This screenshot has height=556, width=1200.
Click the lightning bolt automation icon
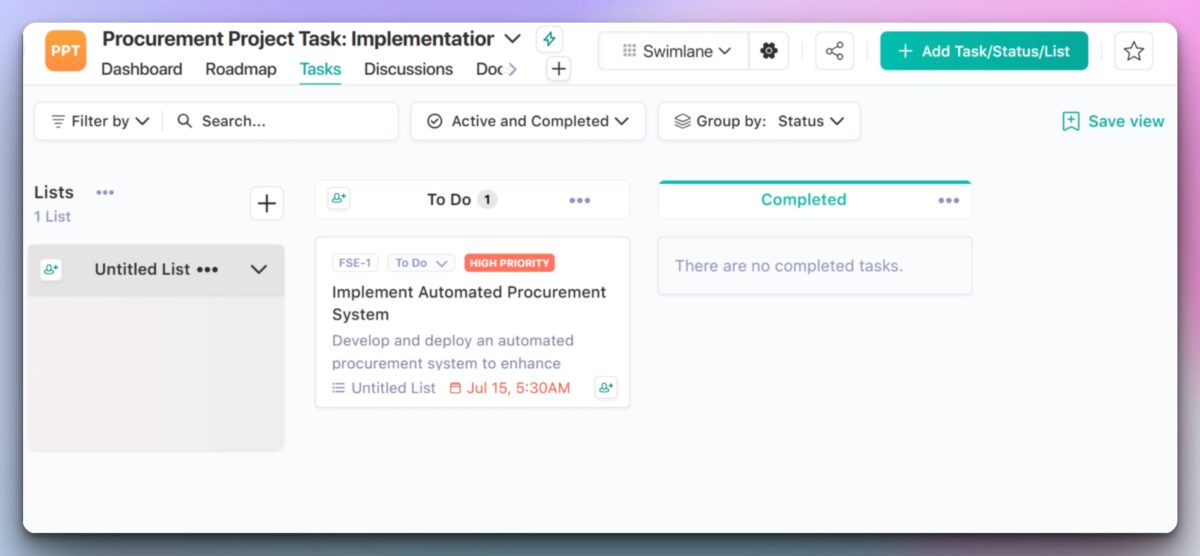tap(549, 39)
